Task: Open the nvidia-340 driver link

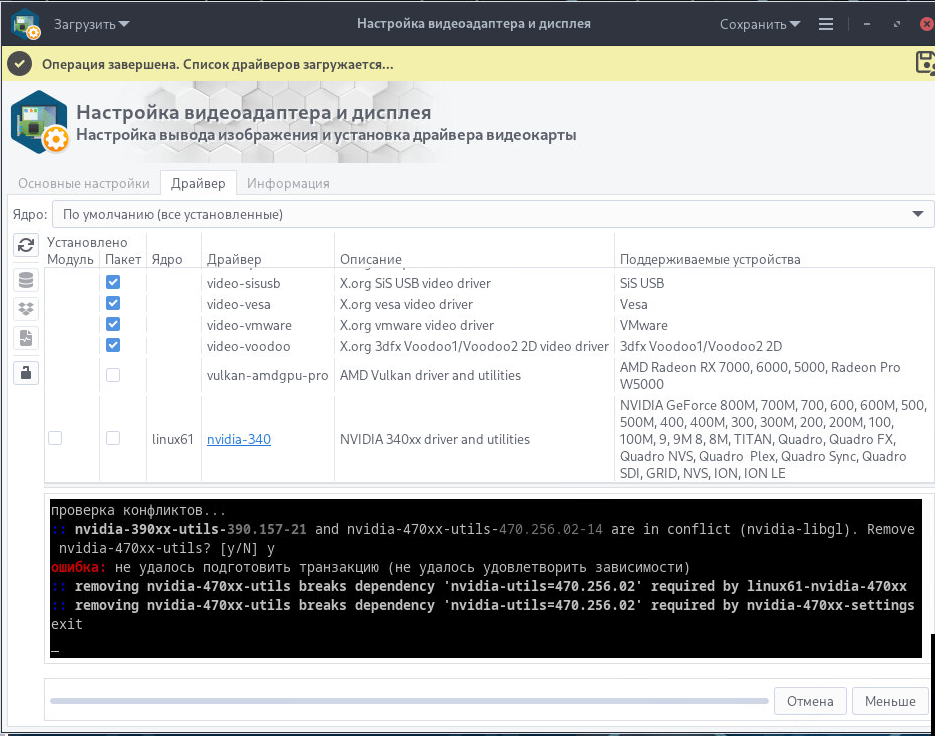Action: [239, 439]
